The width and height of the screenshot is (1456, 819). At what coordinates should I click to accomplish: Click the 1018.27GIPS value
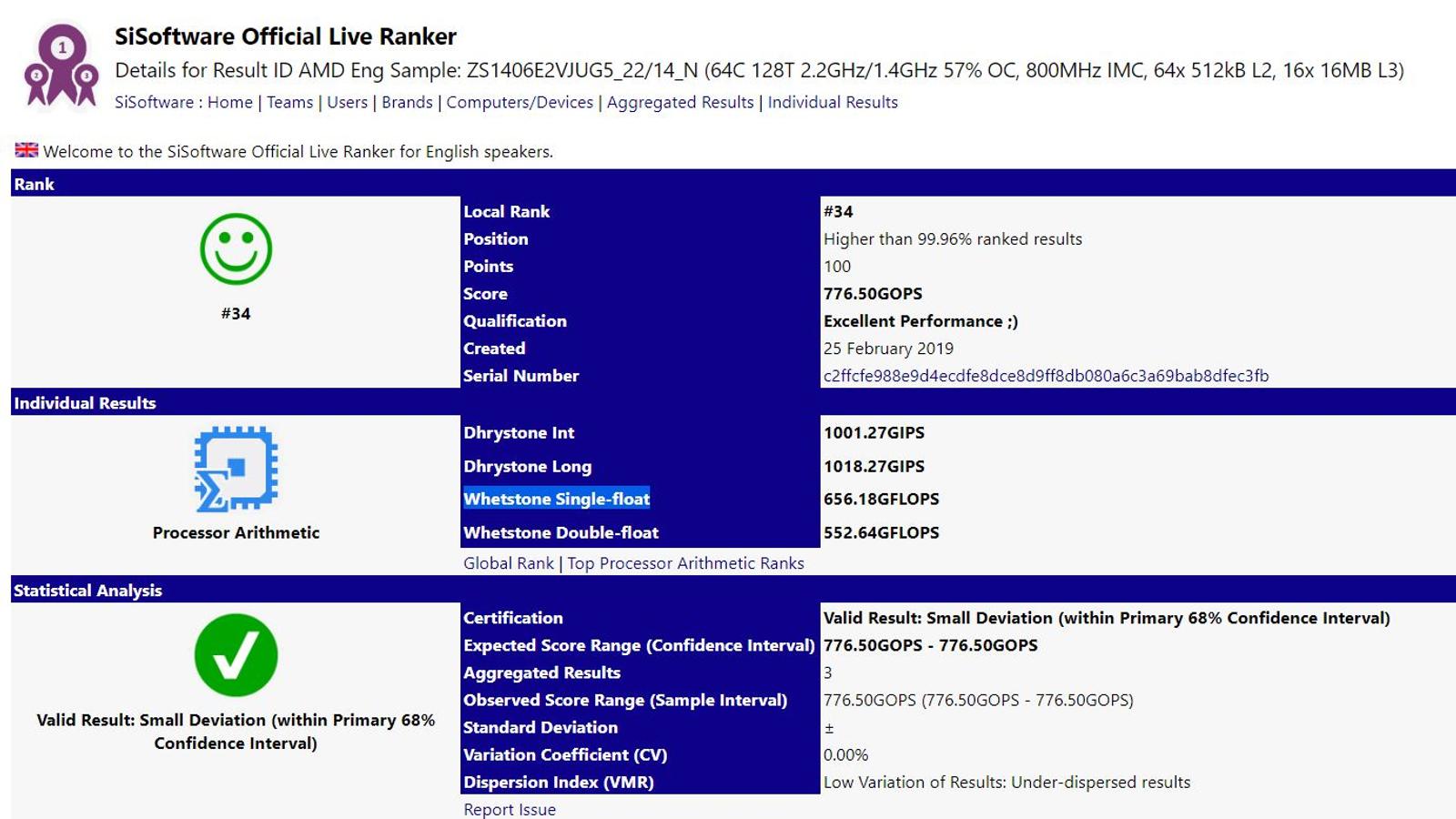point(875,467)
